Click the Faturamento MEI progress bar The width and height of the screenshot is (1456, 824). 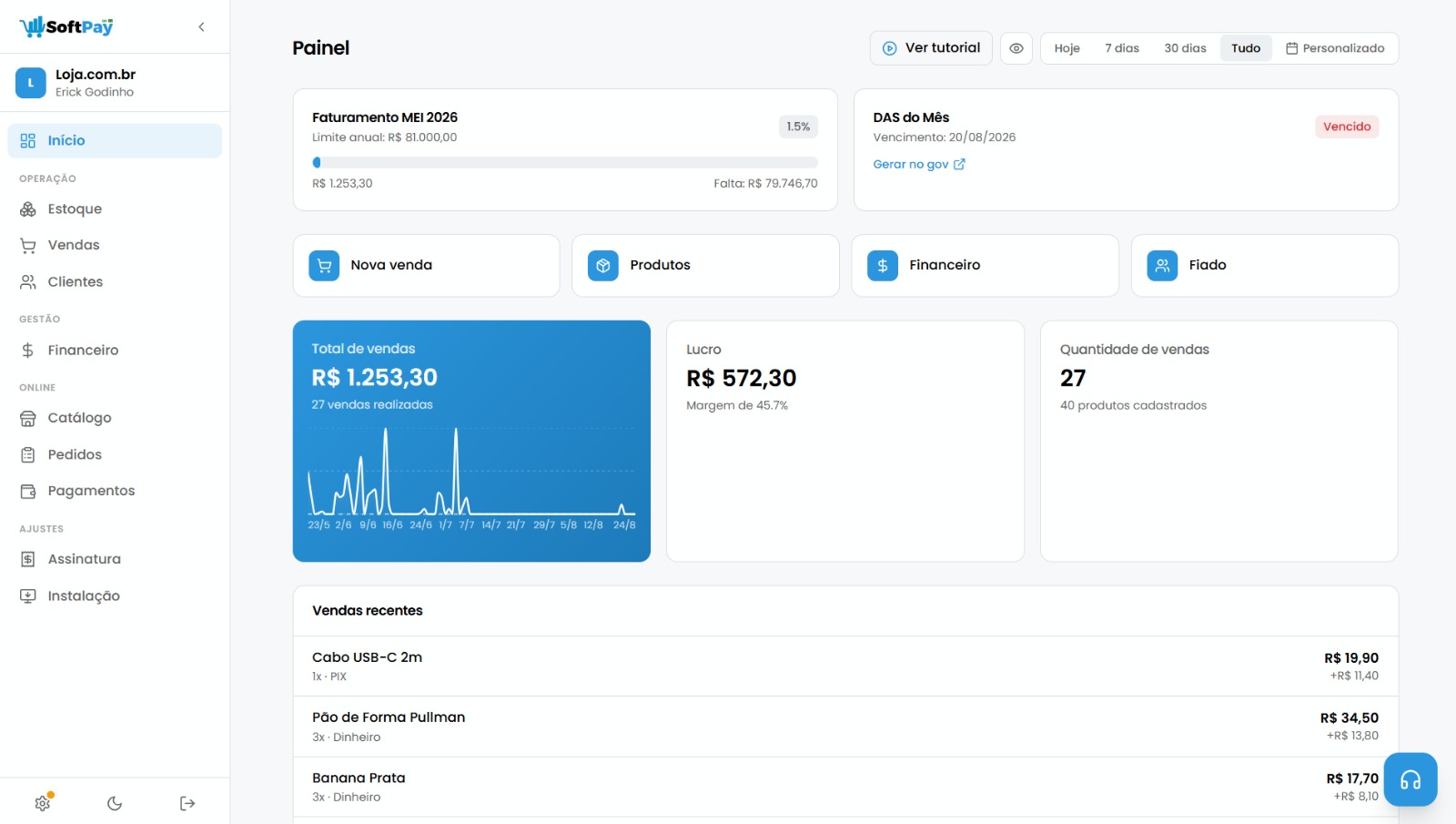[x=565, y=163]
